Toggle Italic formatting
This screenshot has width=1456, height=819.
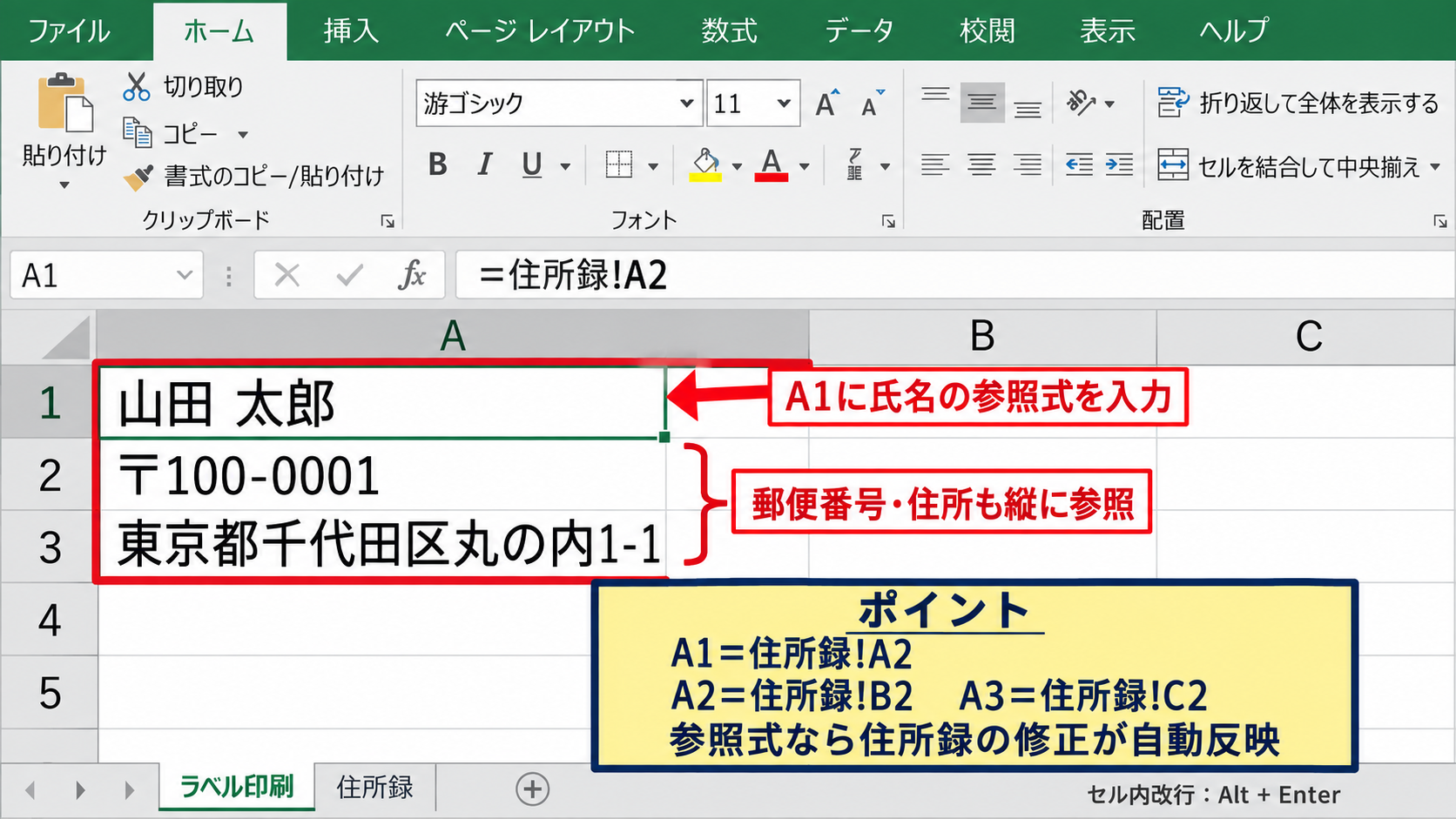(485, 164)
